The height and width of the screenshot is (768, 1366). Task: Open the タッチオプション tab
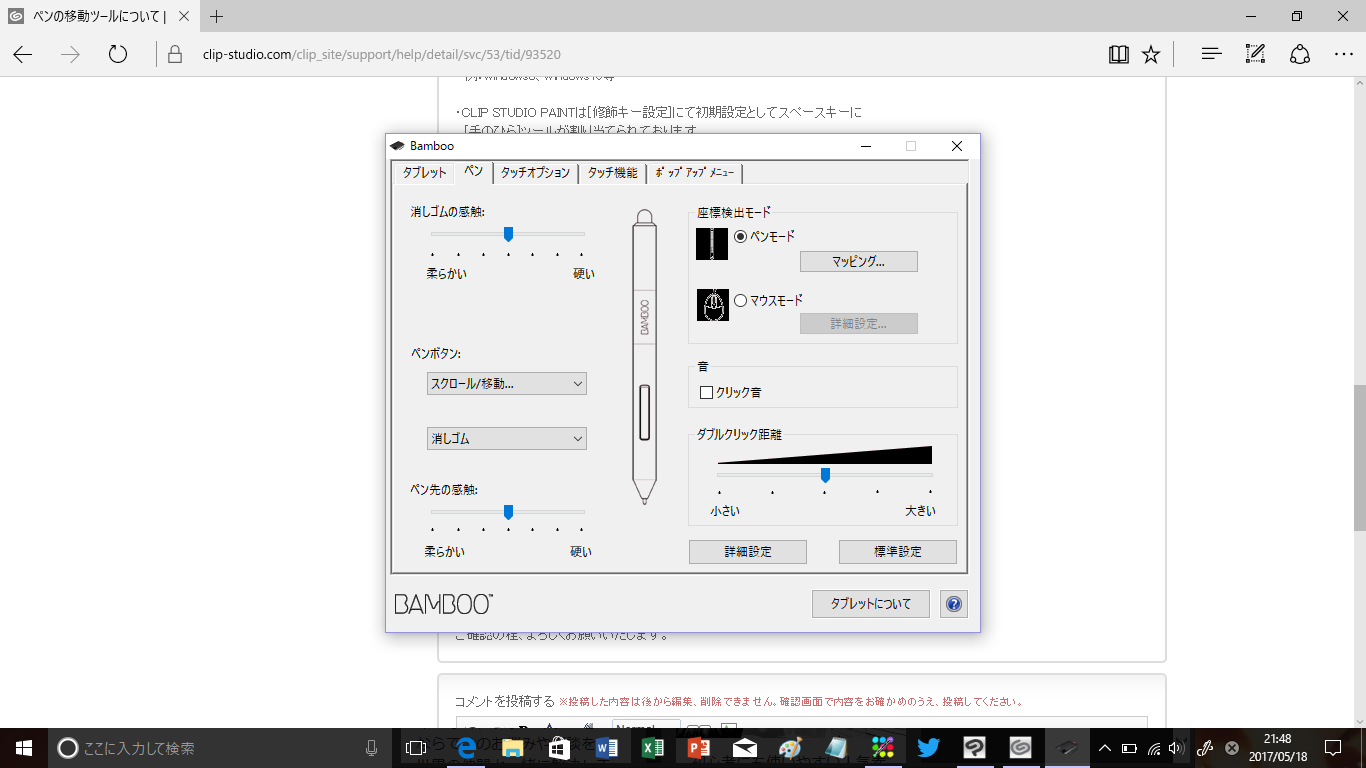[x=535, y=173]
